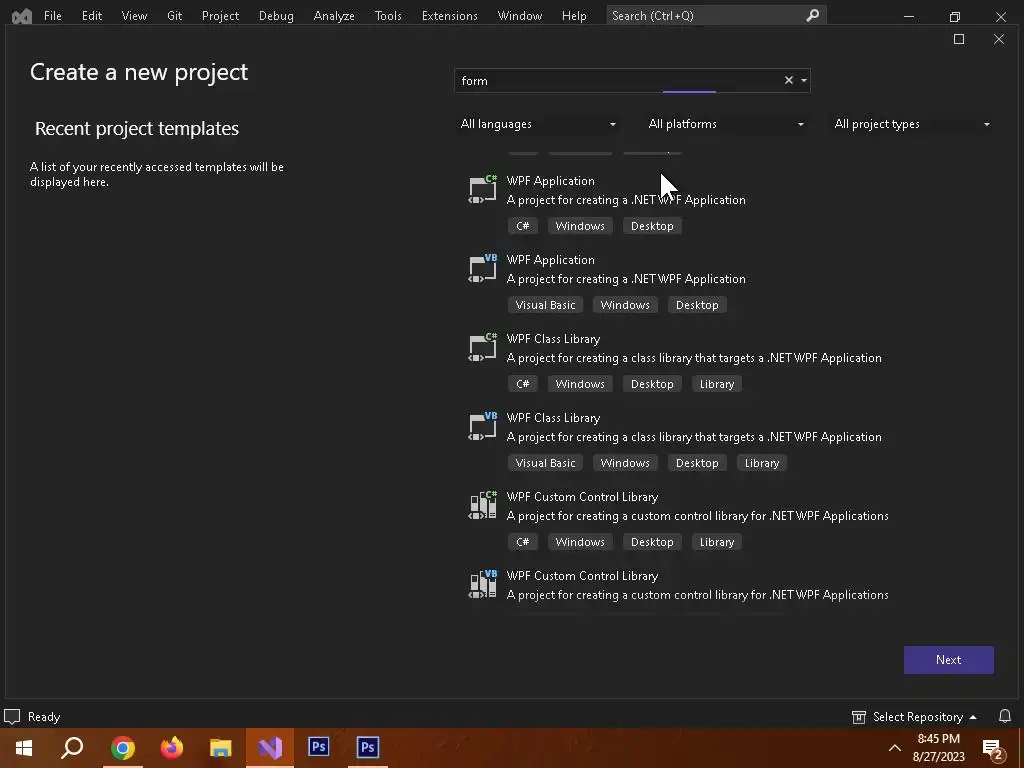Open the first Photoshop taskbar icon
The image size is (1024, 768).
(x=319, y=748)
